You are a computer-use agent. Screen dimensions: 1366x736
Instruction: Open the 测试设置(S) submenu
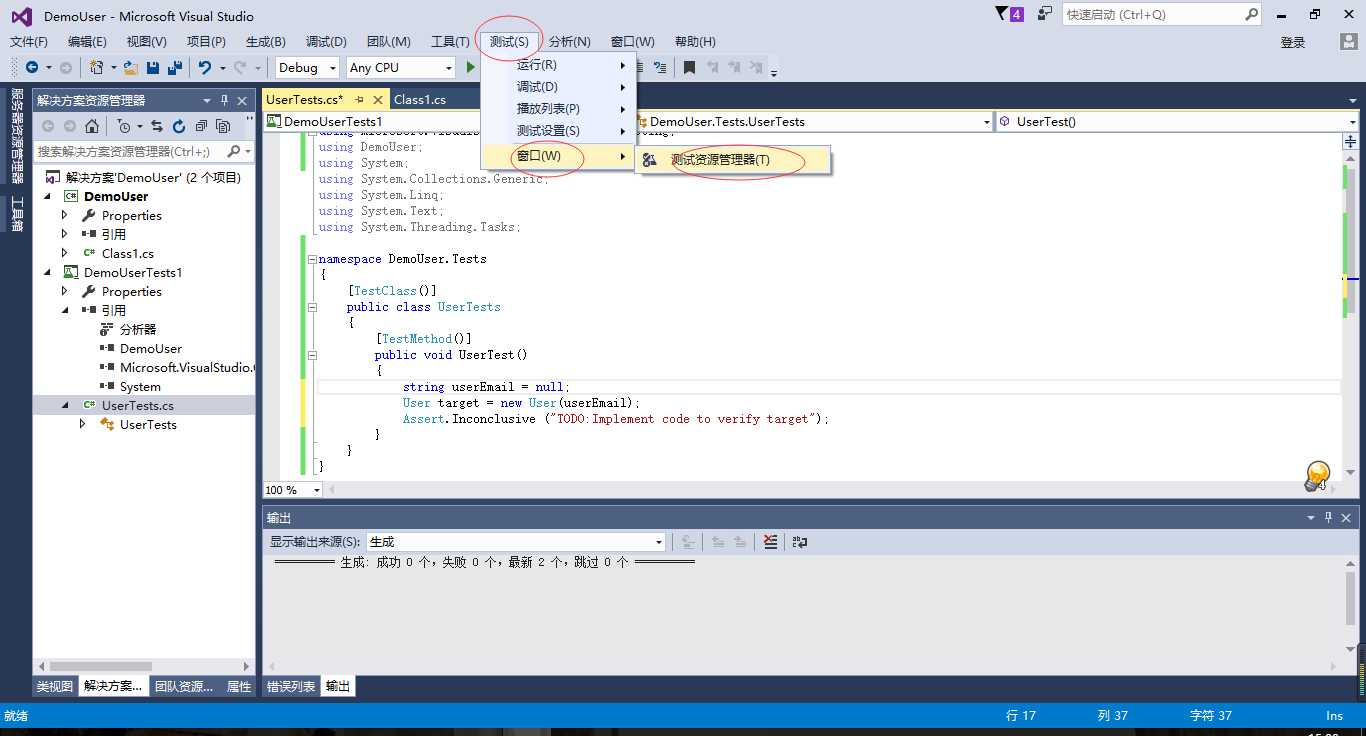click(558, 131)
